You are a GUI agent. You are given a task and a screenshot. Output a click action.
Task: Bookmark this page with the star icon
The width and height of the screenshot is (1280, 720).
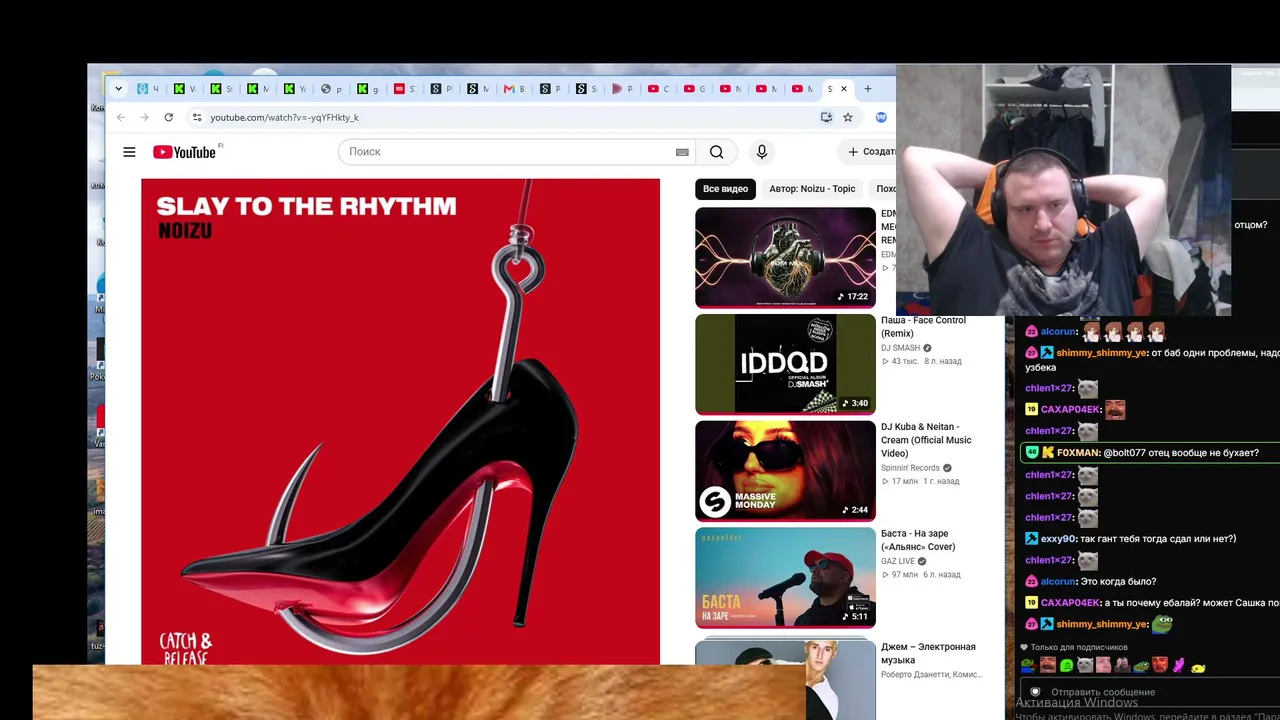click(x=848, y=117)
